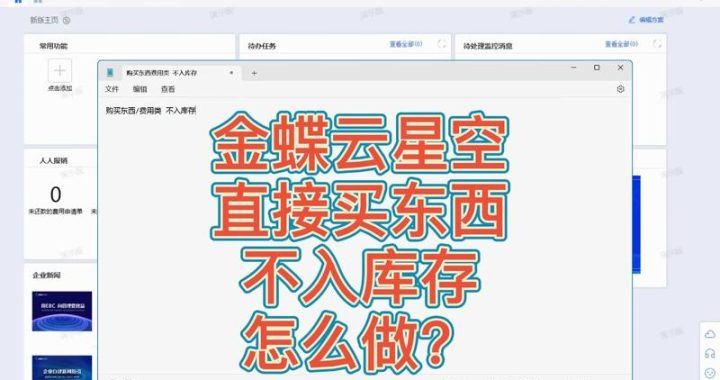Add a new Notepad tab

coord(254,73)
